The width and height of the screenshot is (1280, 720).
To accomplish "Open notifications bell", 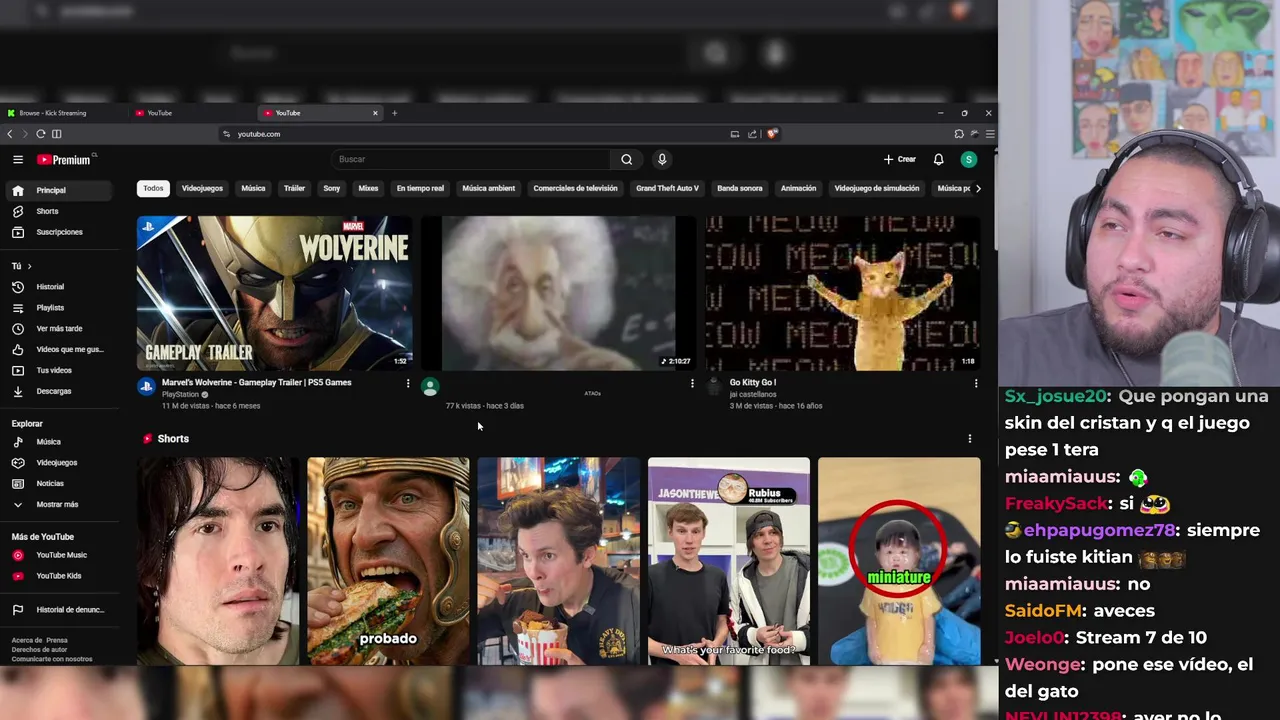I will (938, 159).
